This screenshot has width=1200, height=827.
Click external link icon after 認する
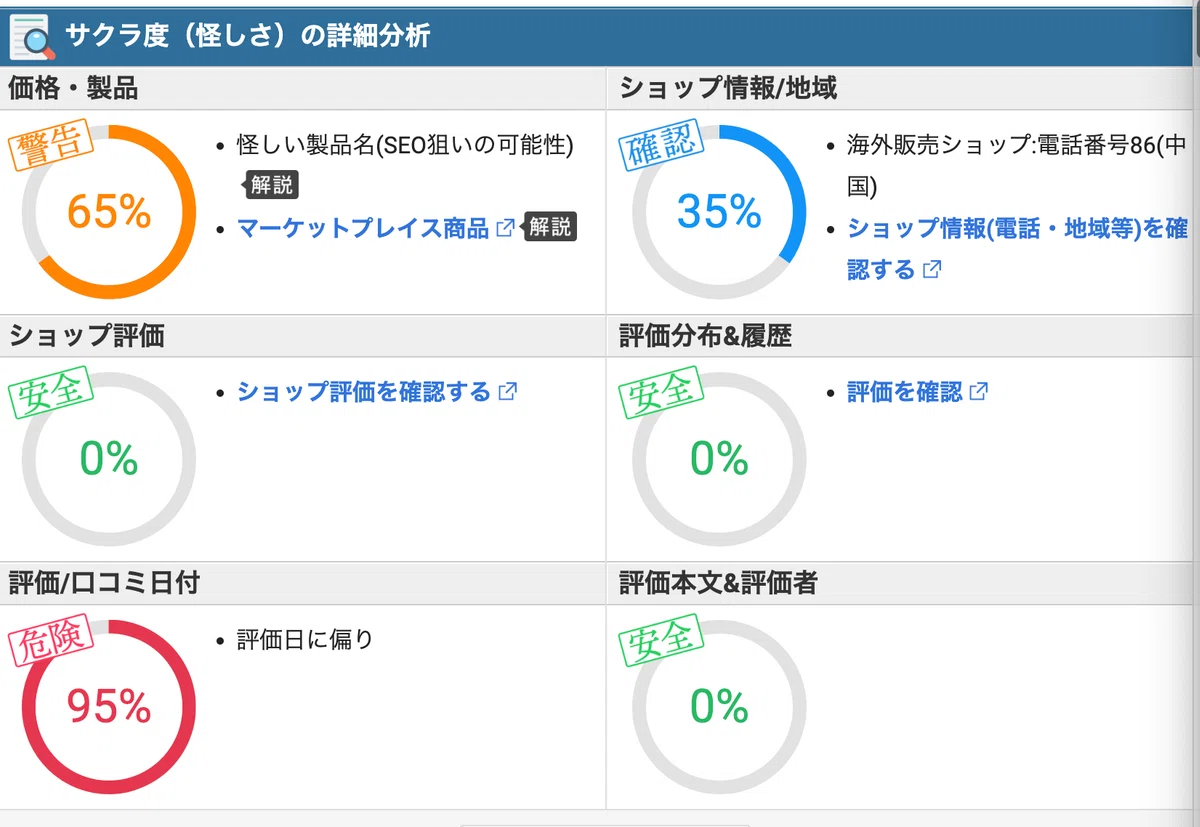coord(931,269)
